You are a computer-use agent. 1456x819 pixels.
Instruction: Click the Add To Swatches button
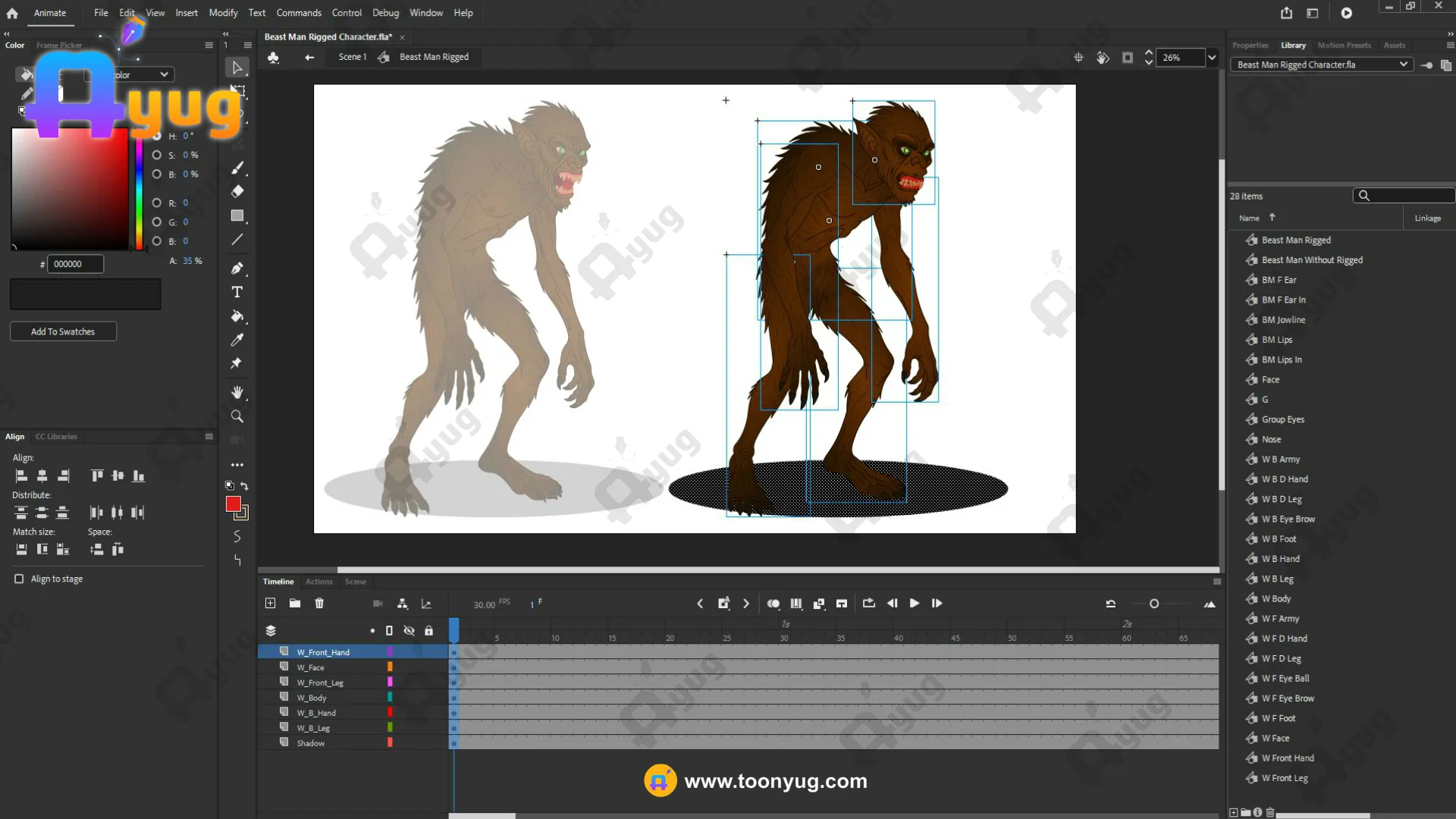pos(63,331)
